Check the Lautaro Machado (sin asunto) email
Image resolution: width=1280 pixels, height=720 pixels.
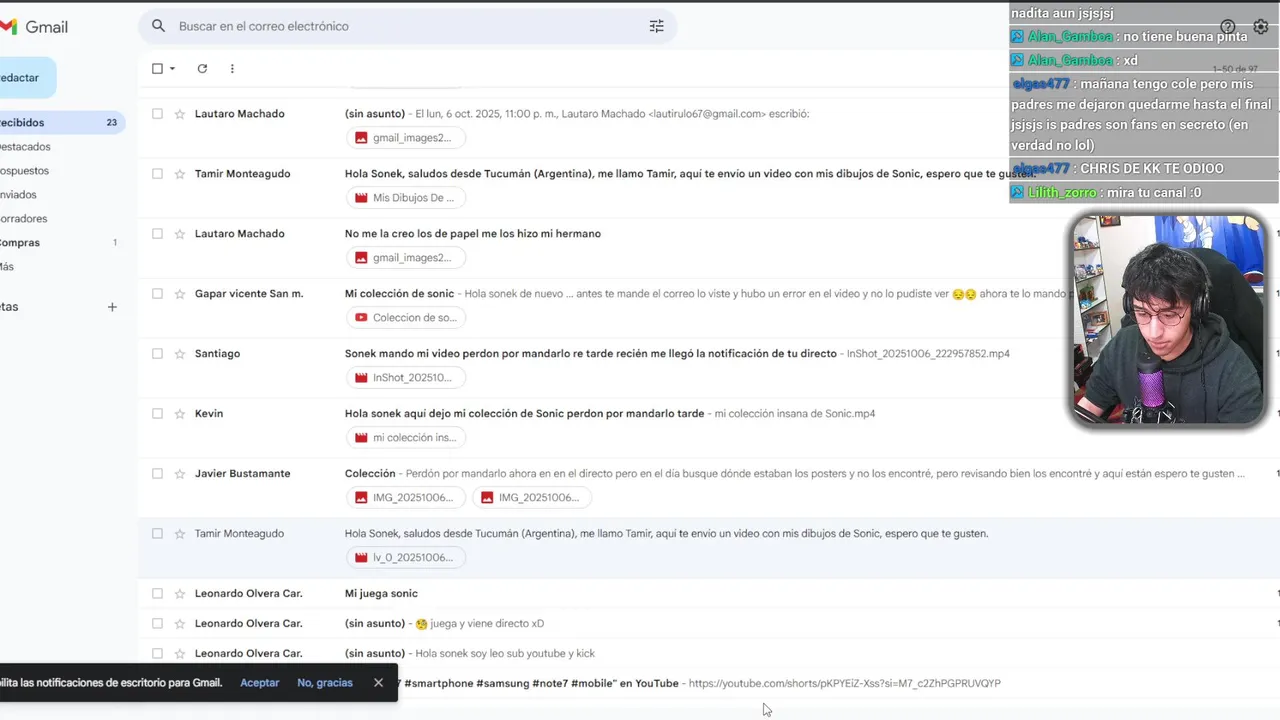point(157,114)
